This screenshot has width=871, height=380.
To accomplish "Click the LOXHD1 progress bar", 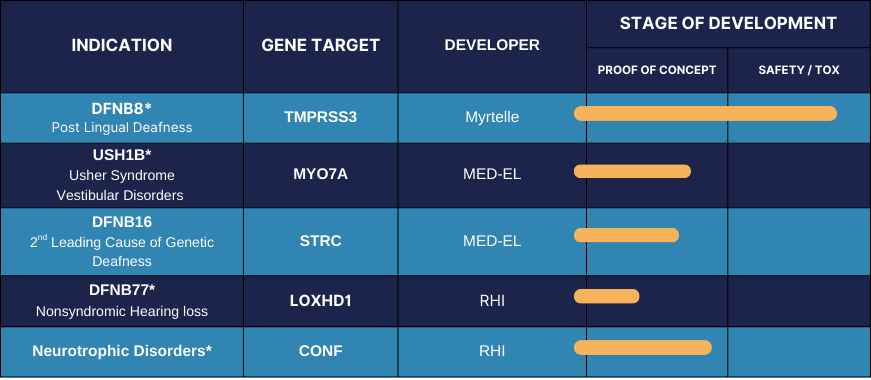I will click(607, 296).
